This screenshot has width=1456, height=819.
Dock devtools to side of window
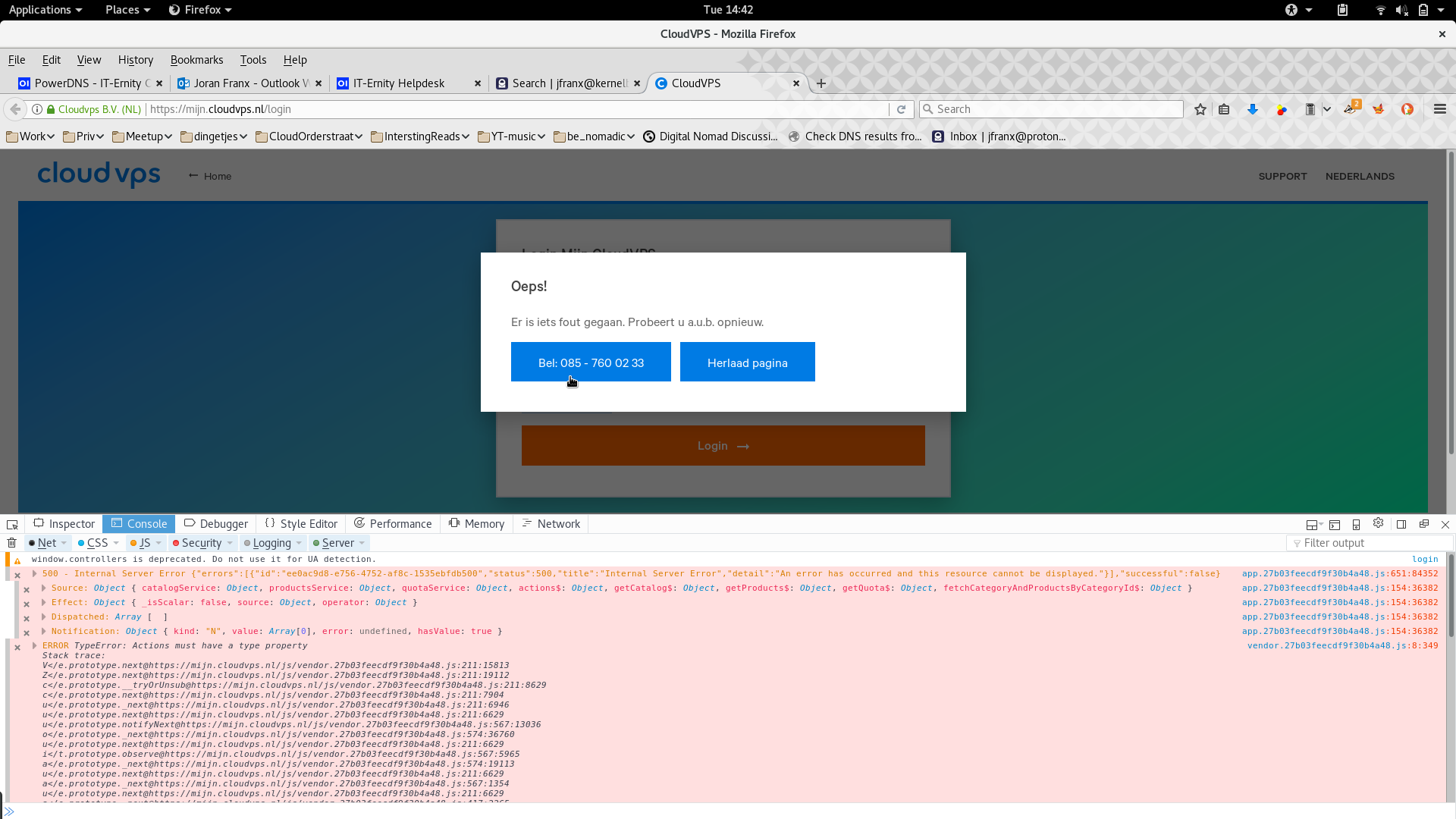(x=1401, y=524)
